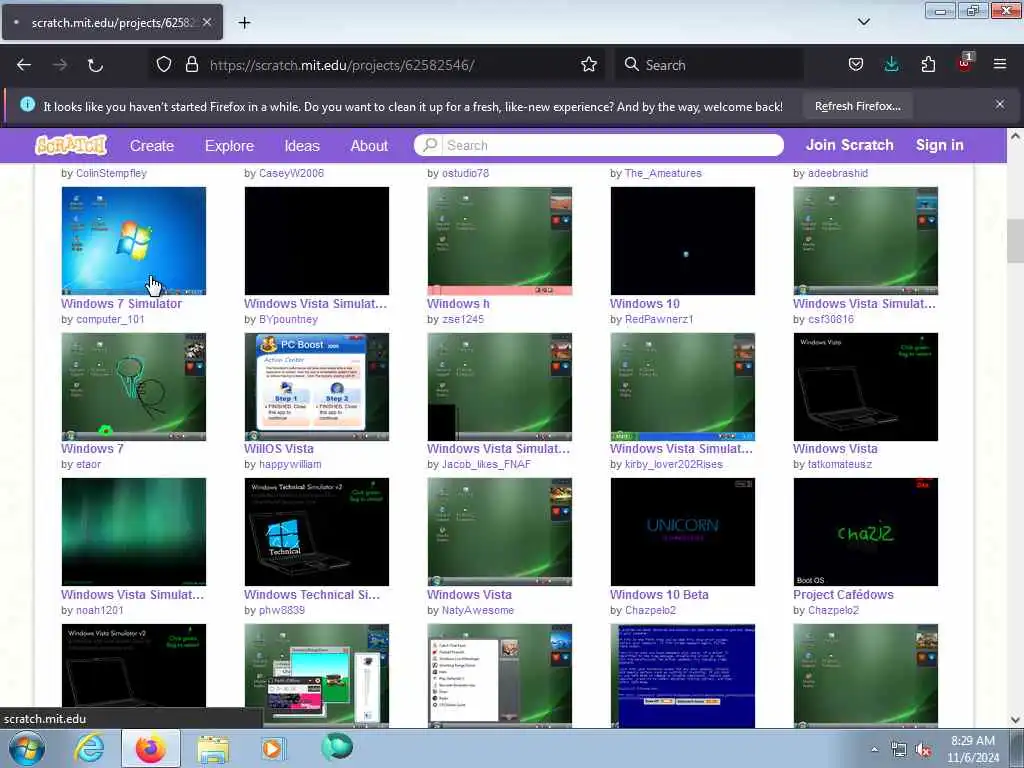Screen dimensions: 1024x768
Task: Open Windows Media Player in taskbar
Action: 272,748
